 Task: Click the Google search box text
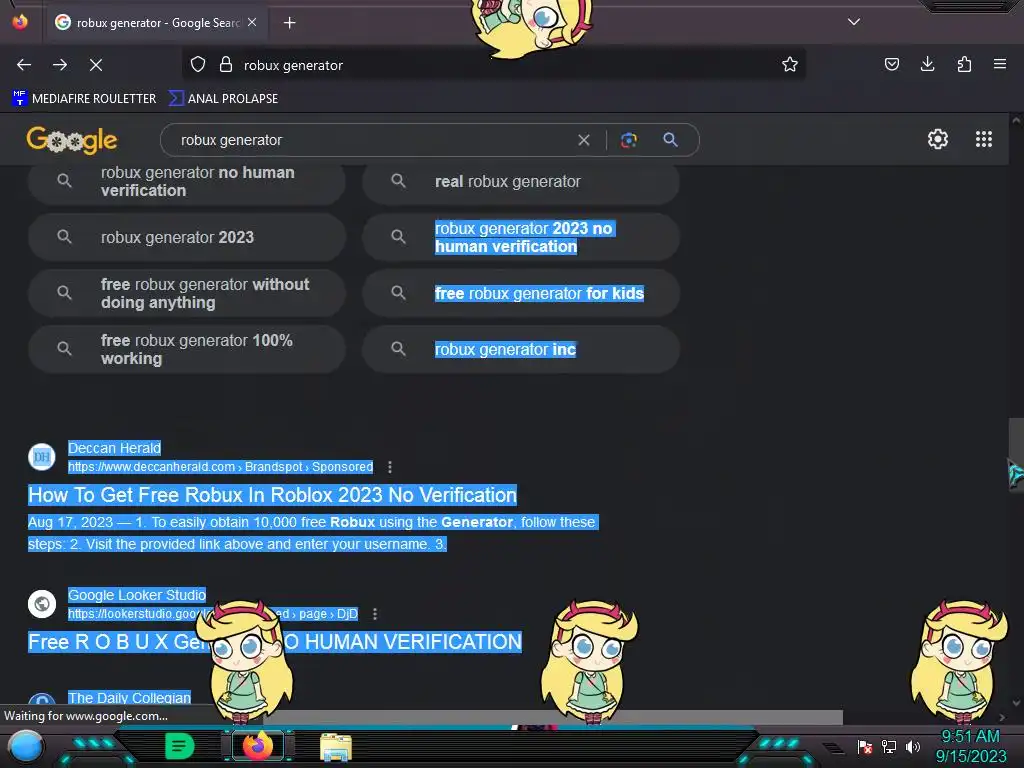pos(231,140)
